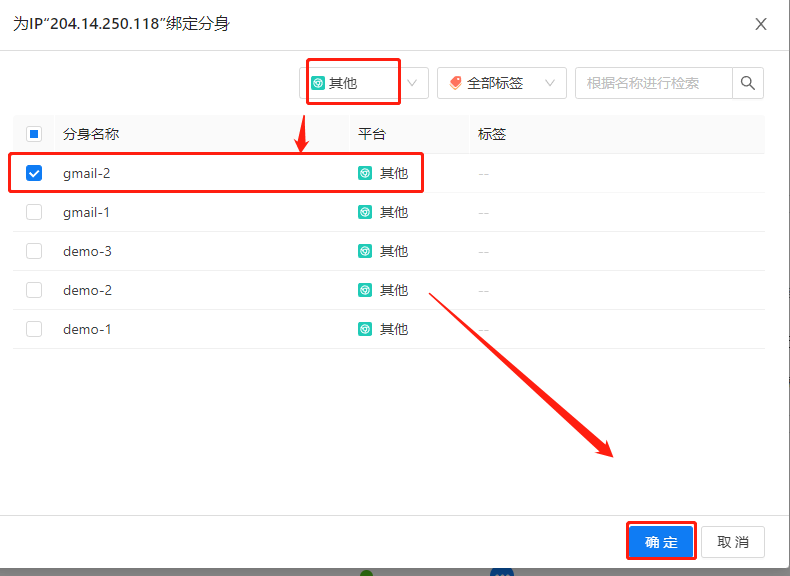Click the platform icon in gmail-2 row
The image size is (790, 576).
[365, 173]
